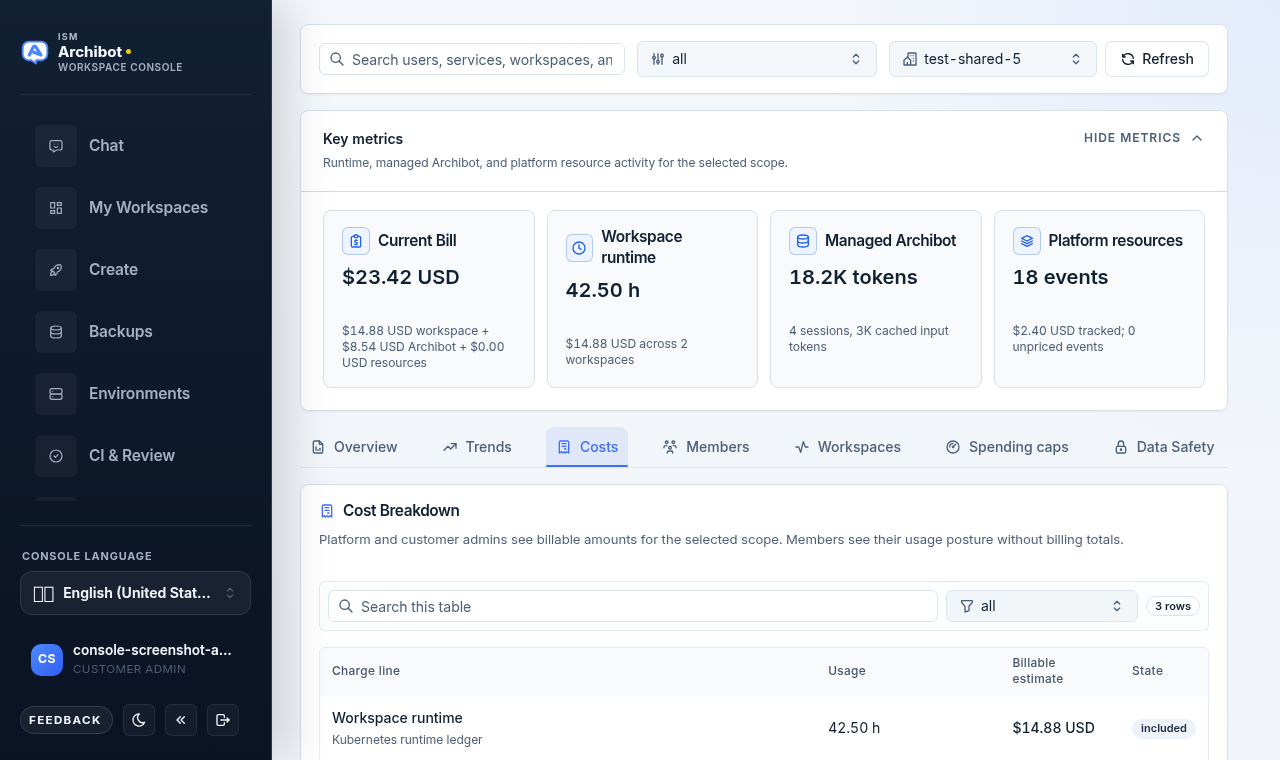Image resolution: width=1280 pixels, height=760 pixels.
Task: Click the Workspace runtime clock icon
Action: (x=580, y=248)
